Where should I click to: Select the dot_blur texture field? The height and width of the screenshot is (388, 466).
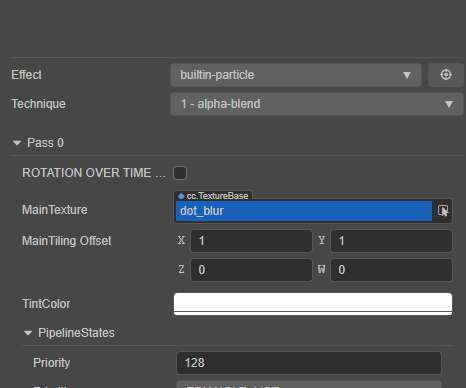304,211
